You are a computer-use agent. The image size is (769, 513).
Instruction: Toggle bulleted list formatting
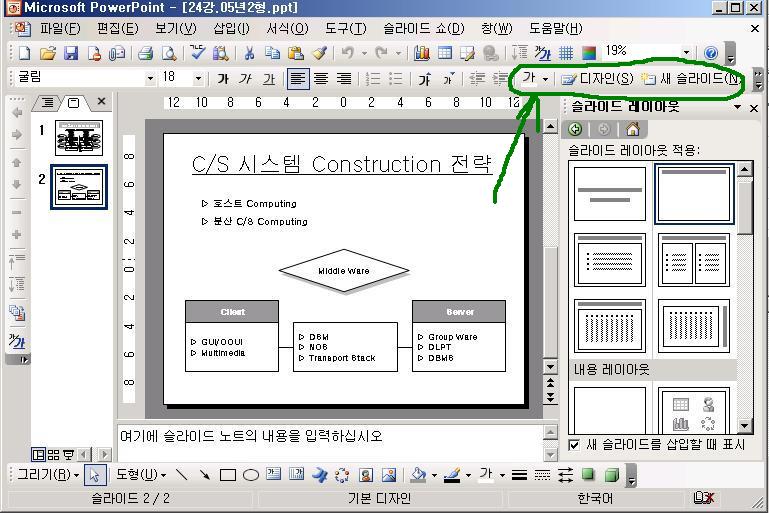point(395,78)
